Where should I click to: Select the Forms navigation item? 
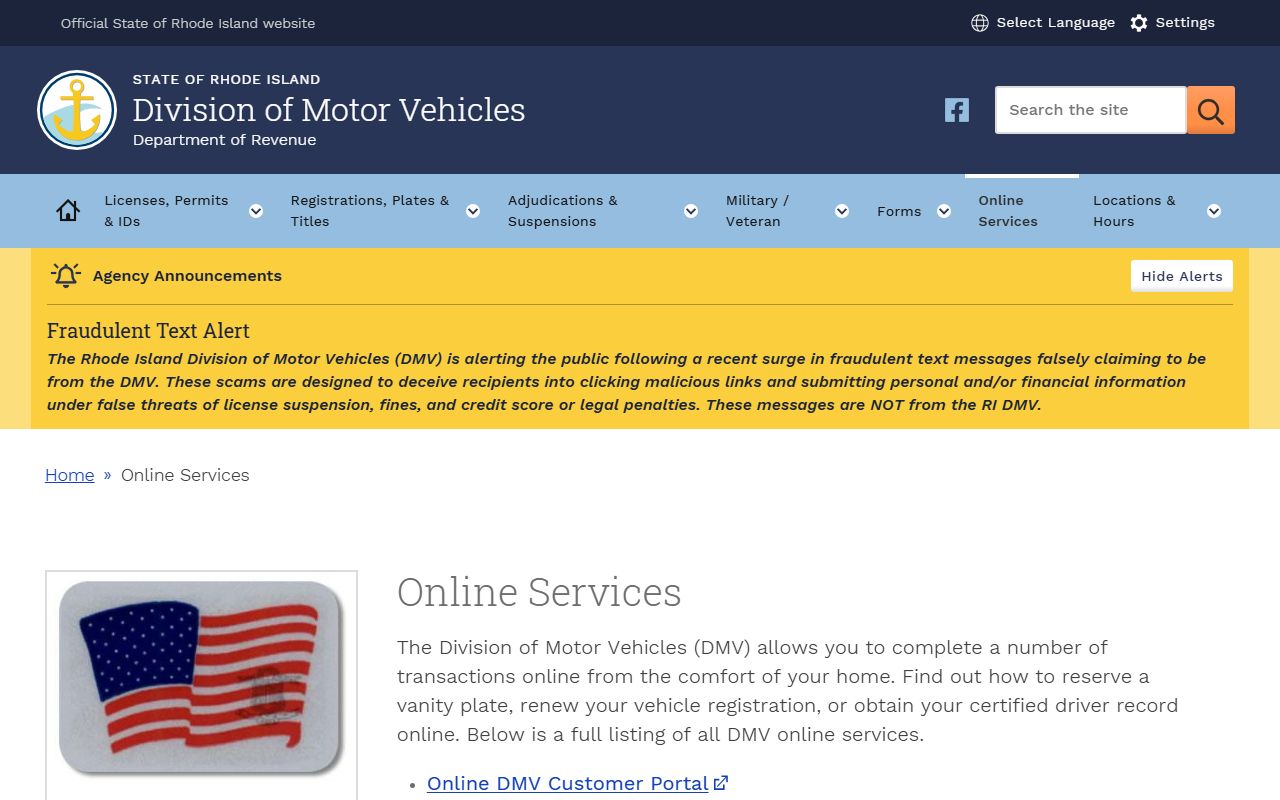(899, 211)
